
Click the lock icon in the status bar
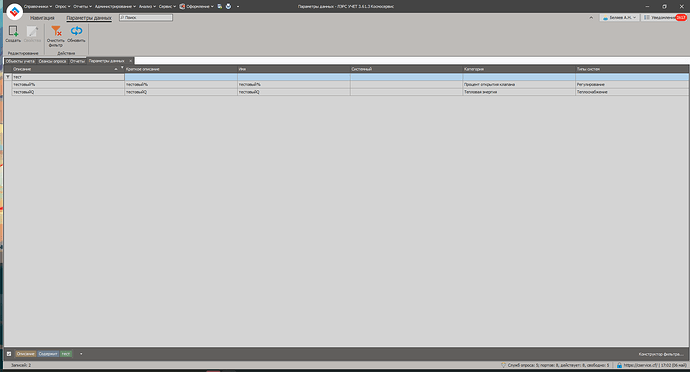(619, 365)
